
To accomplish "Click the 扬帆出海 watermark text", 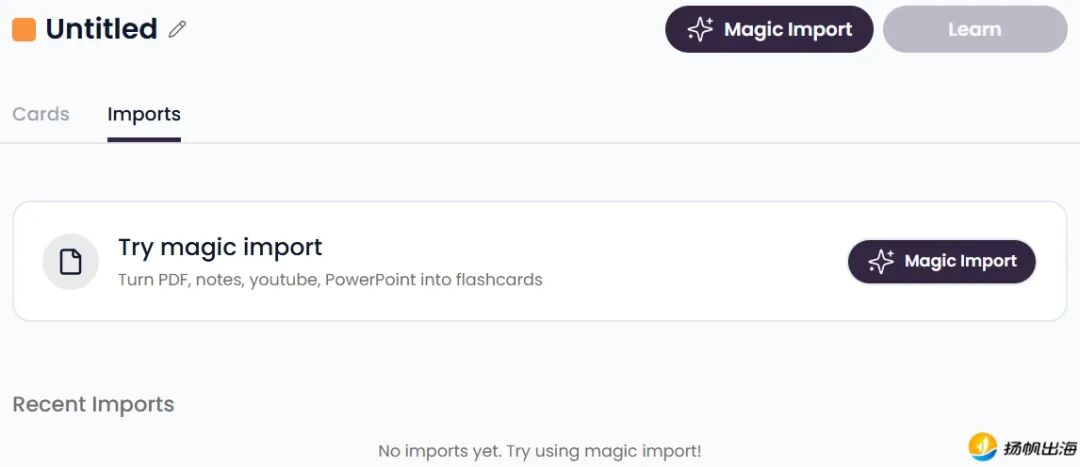I will click(x=1040, y=448).
